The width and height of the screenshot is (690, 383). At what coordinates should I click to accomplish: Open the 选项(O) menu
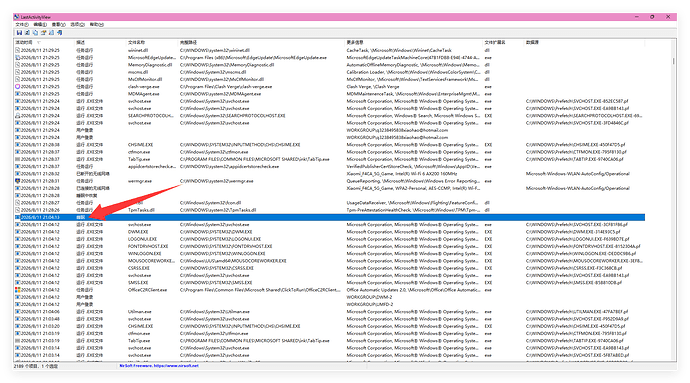click(x=77, y=25)
